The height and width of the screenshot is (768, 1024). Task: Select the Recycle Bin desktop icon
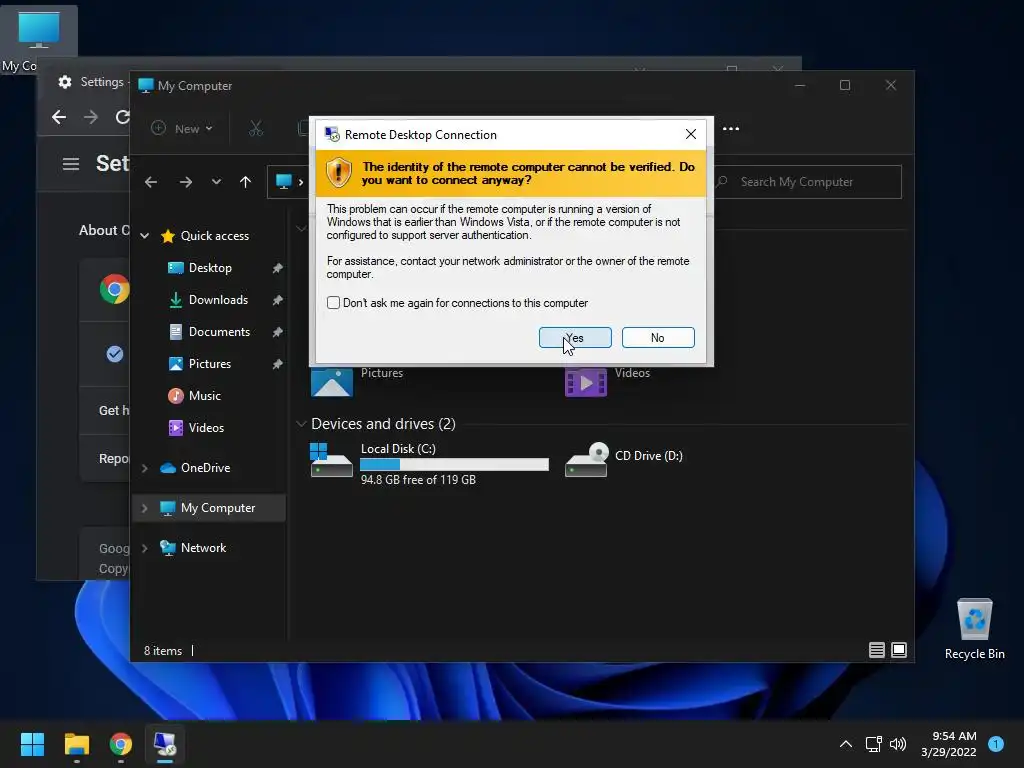(x=974, y=629)
